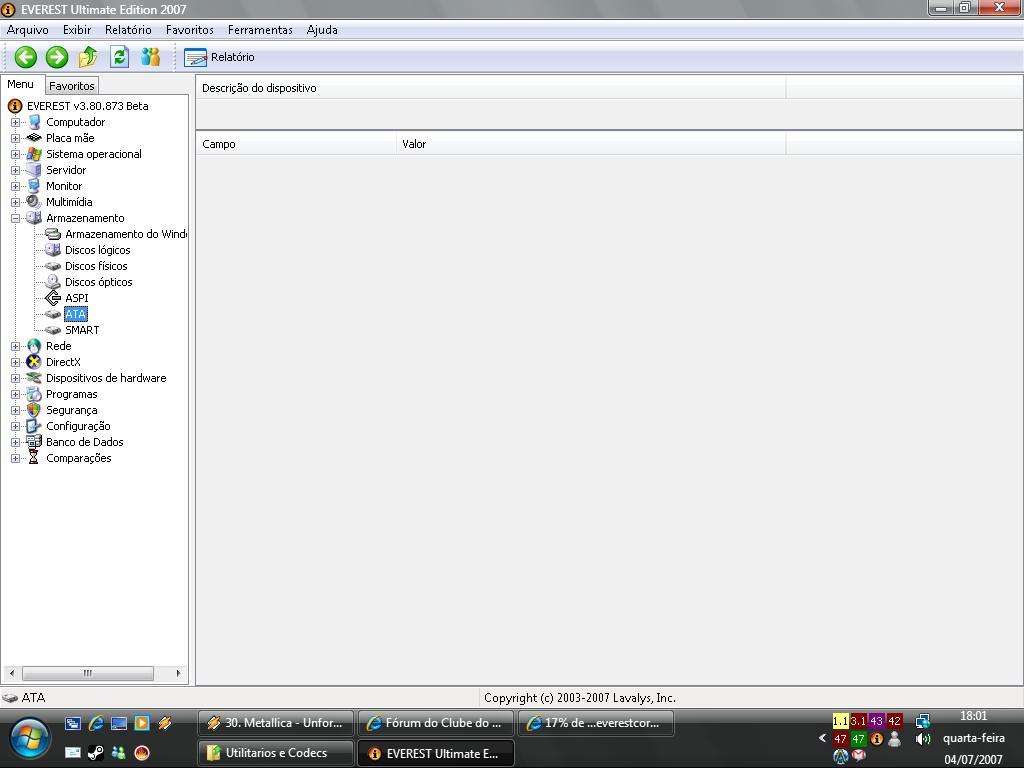This screenshot has width=1024, height=768.
Task: Click the DirectX yellow X icon
Action: click(34, 362)
